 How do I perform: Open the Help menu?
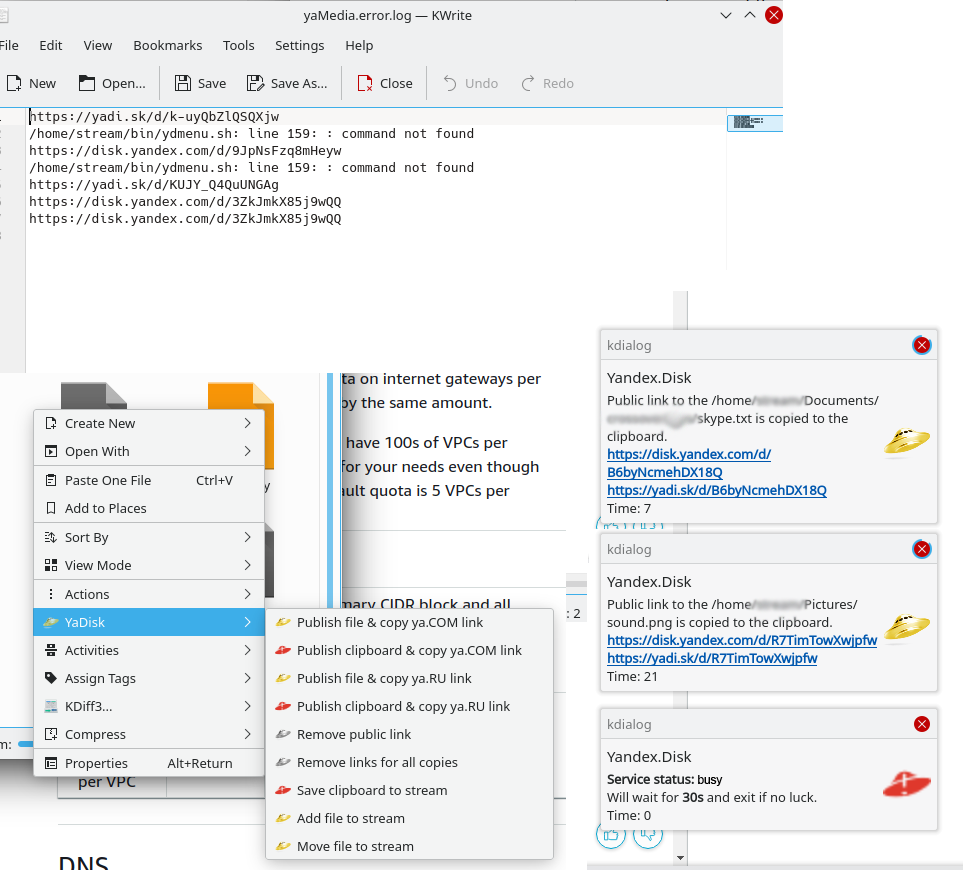pos(359,45)
